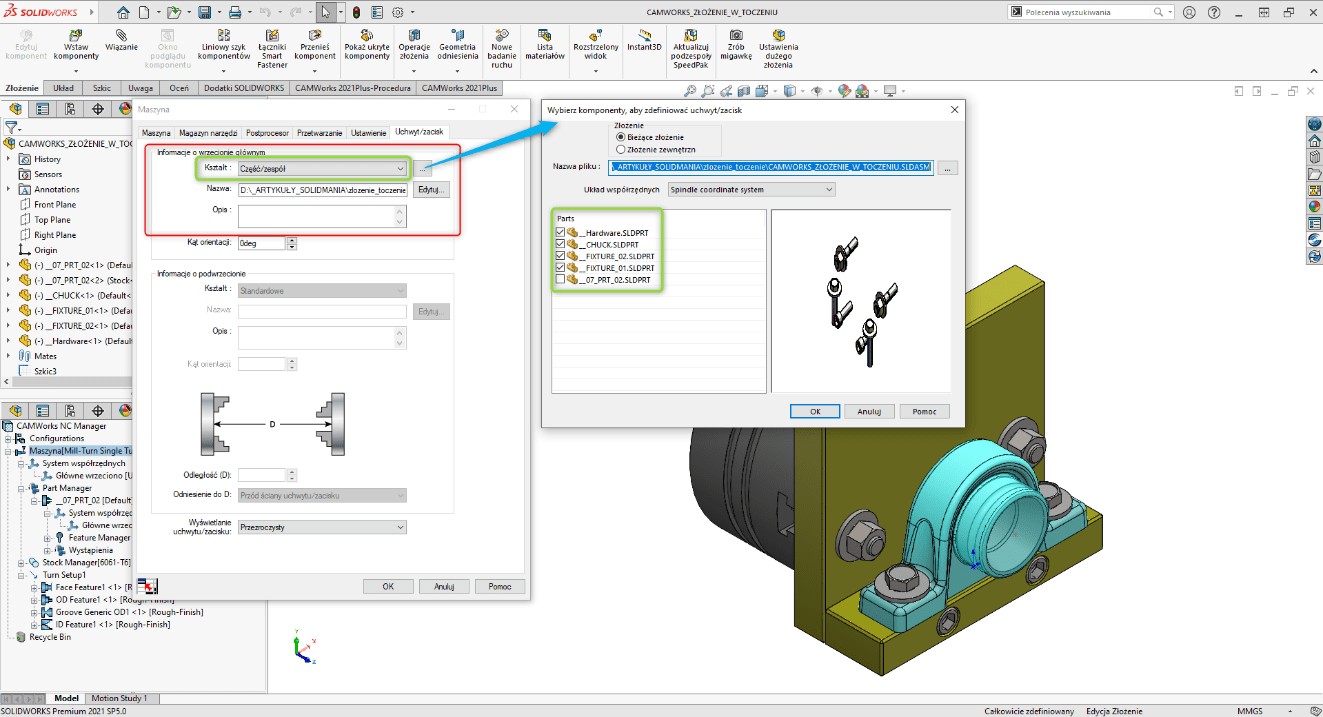Click Przenieś komponent tool
This screenshot has height=717, width=1323.
(315, 47)
